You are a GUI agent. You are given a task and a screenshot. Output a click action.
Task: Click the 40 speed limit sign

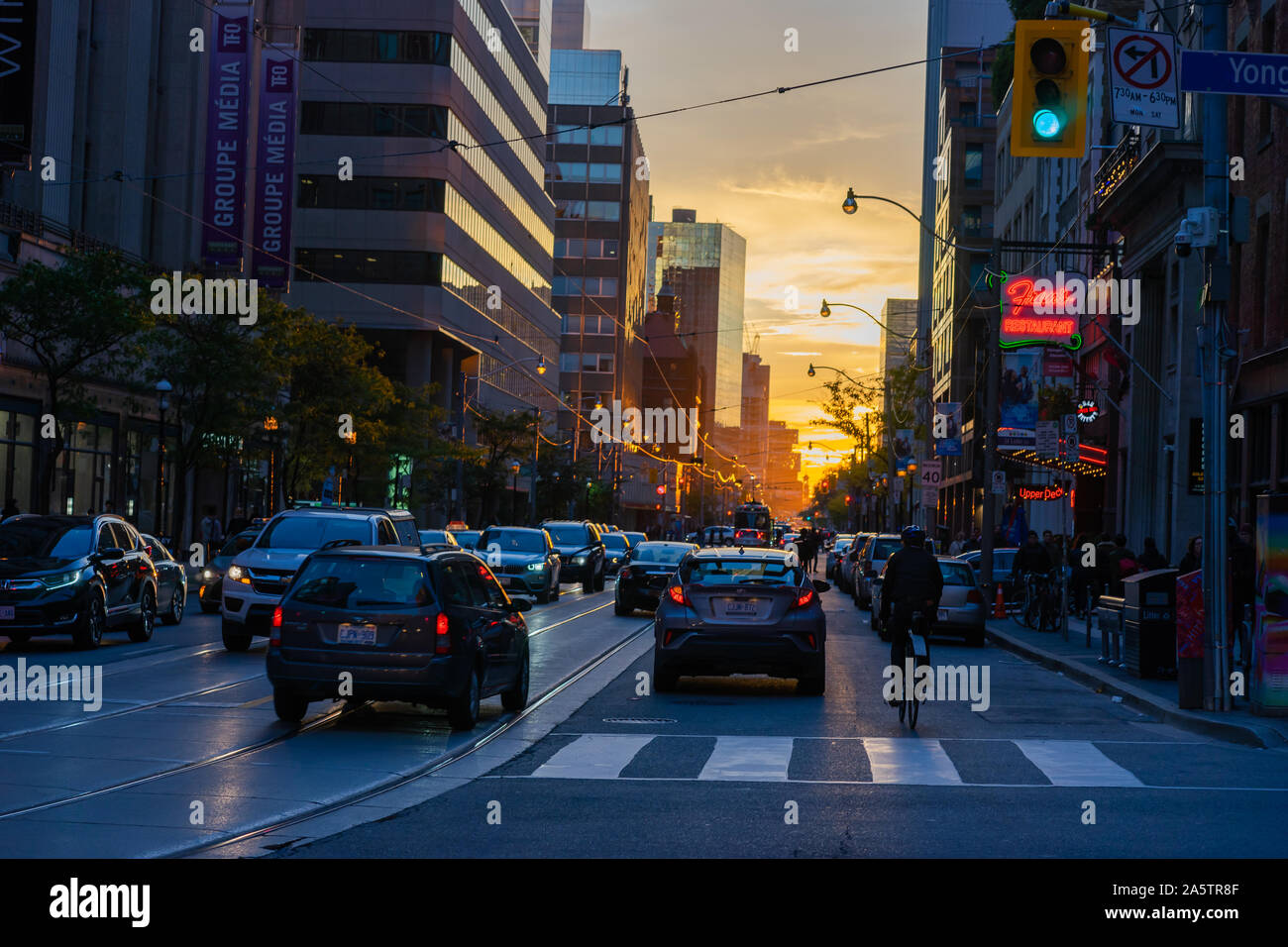click(930, 473)
